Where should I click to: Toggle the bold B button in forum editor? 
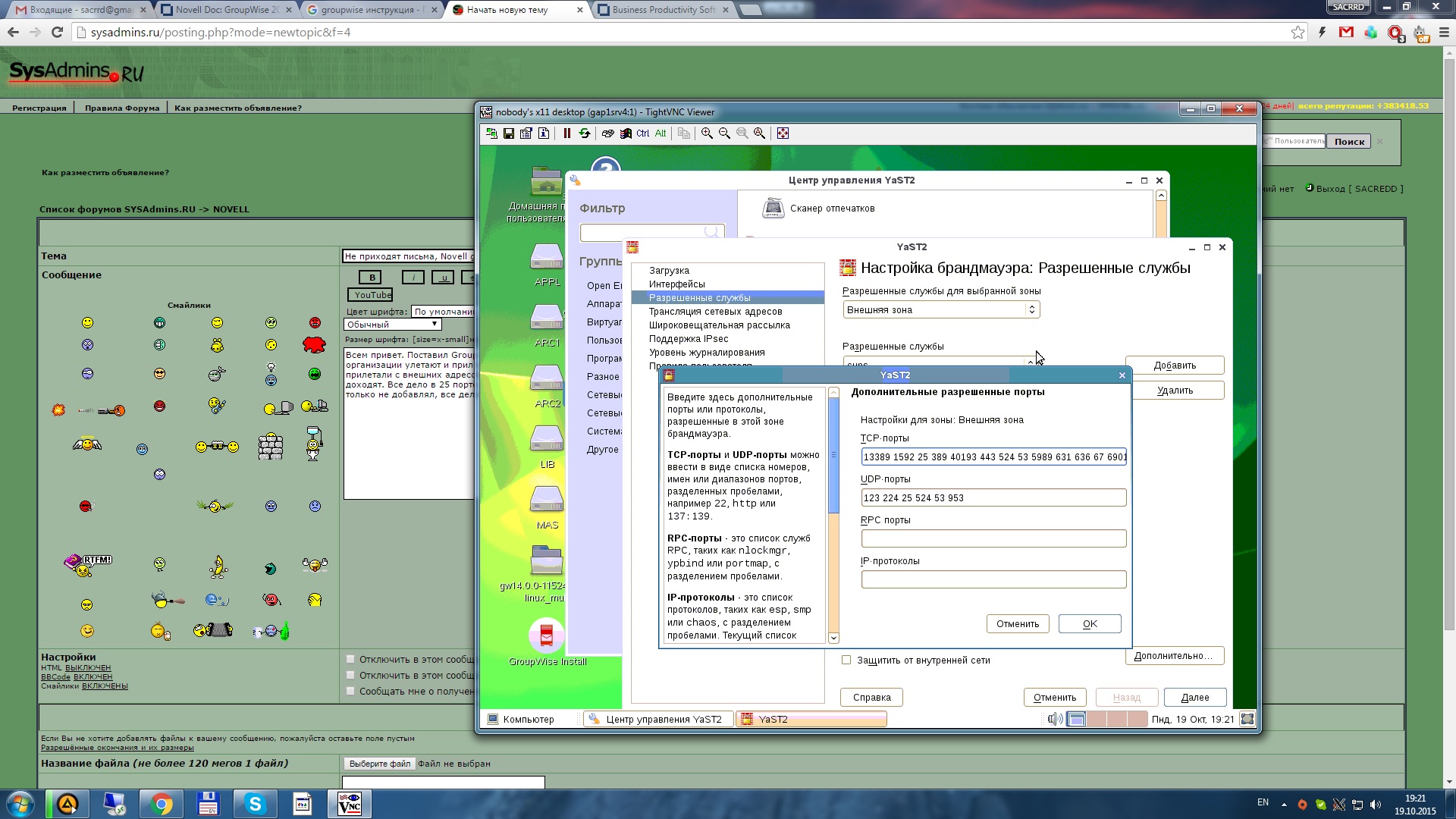coord(372,278)
